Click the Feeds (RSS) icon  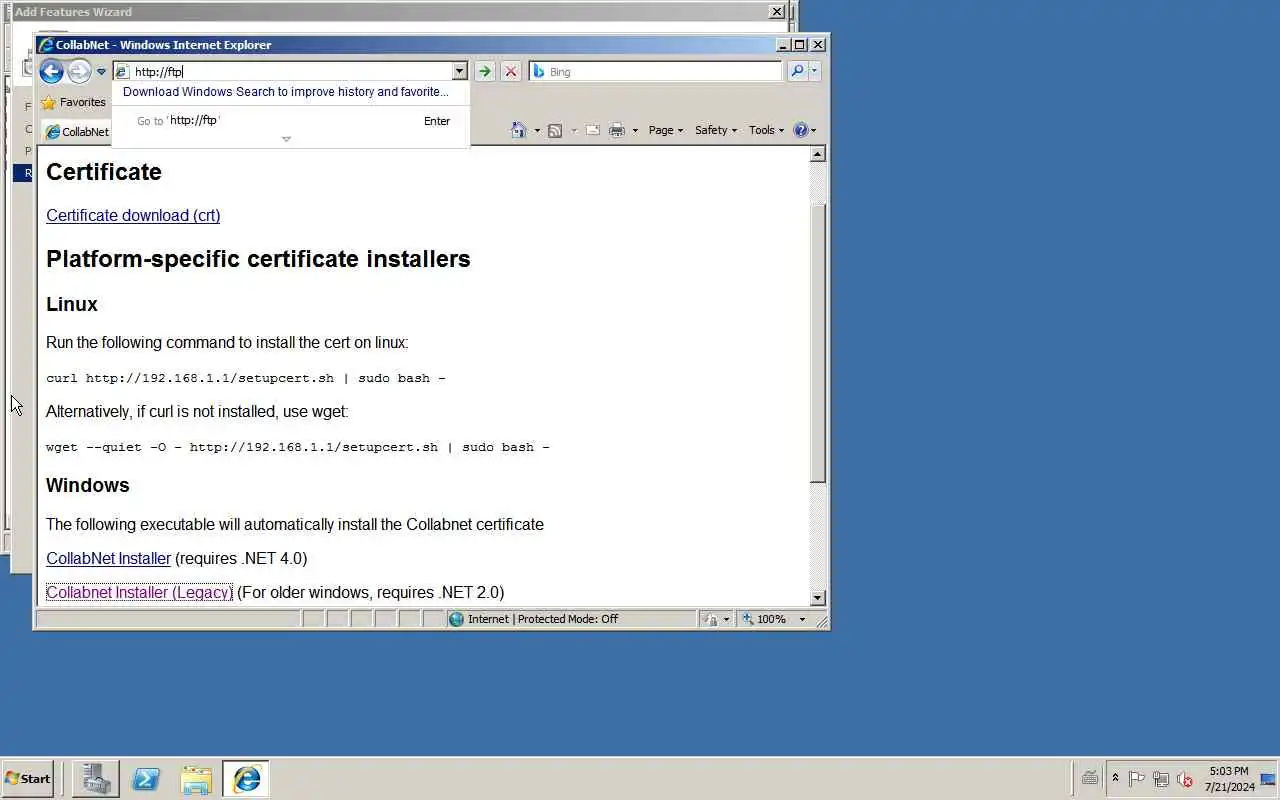click(x=555, y=130)
